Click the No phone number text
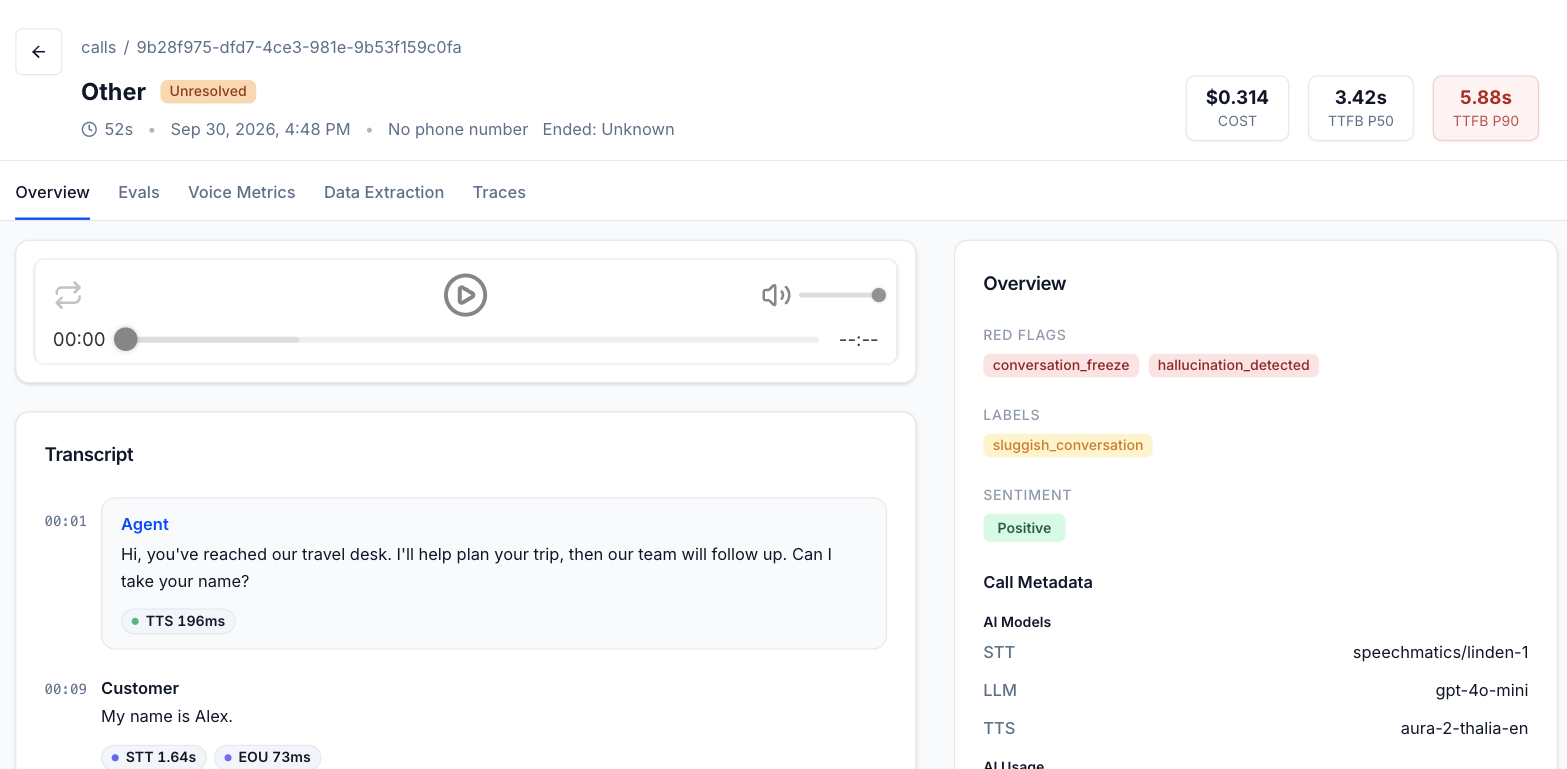 [x=458, y=129]
